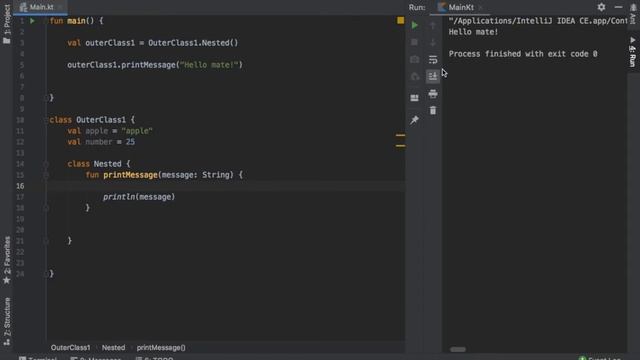Viewport: 640px width, 360px height.
Task: Collapse class Nested fold at line 14
Action: pos(46,164)
